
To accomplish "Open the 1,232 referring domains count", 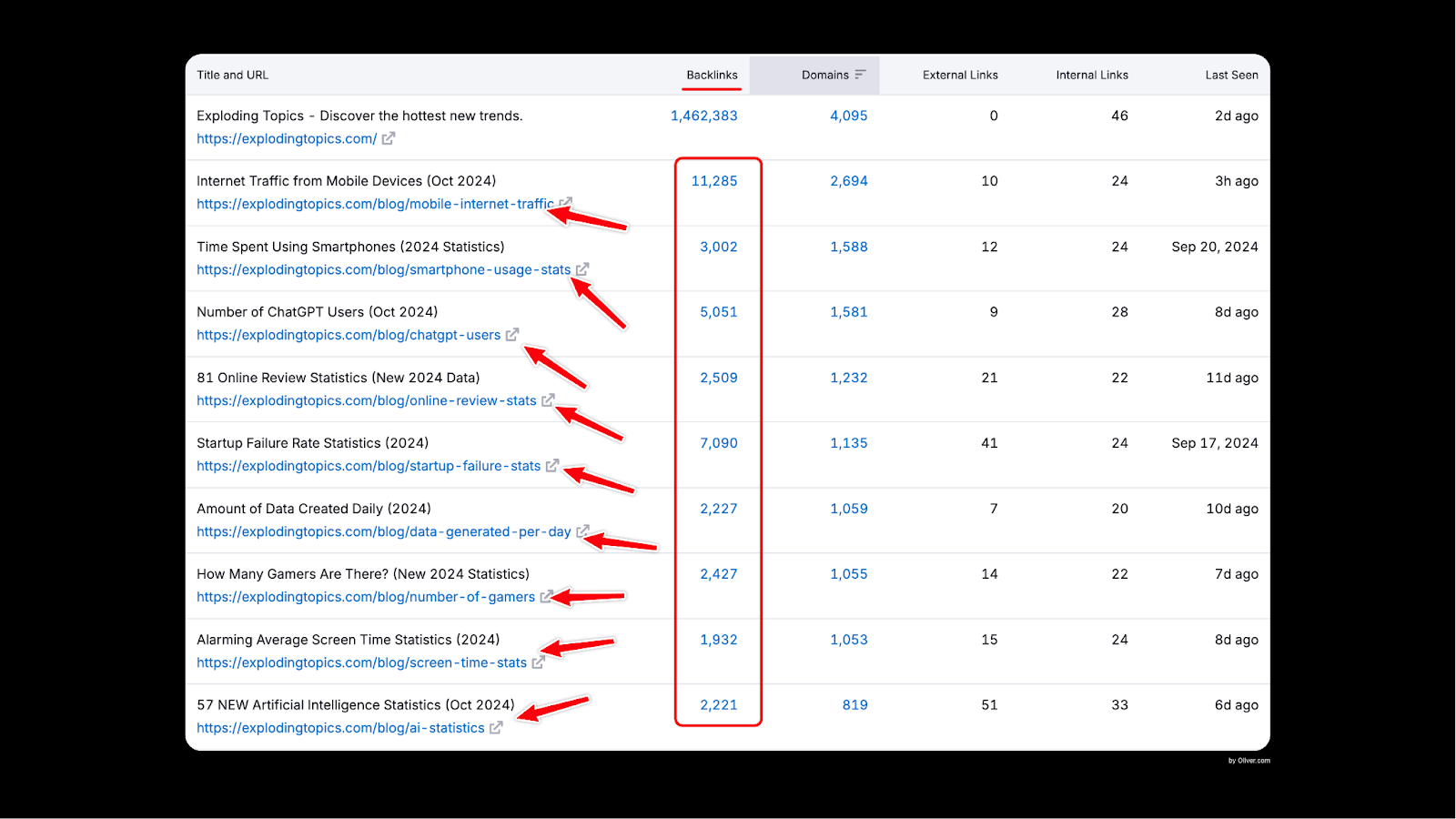I will coord(849,378).
